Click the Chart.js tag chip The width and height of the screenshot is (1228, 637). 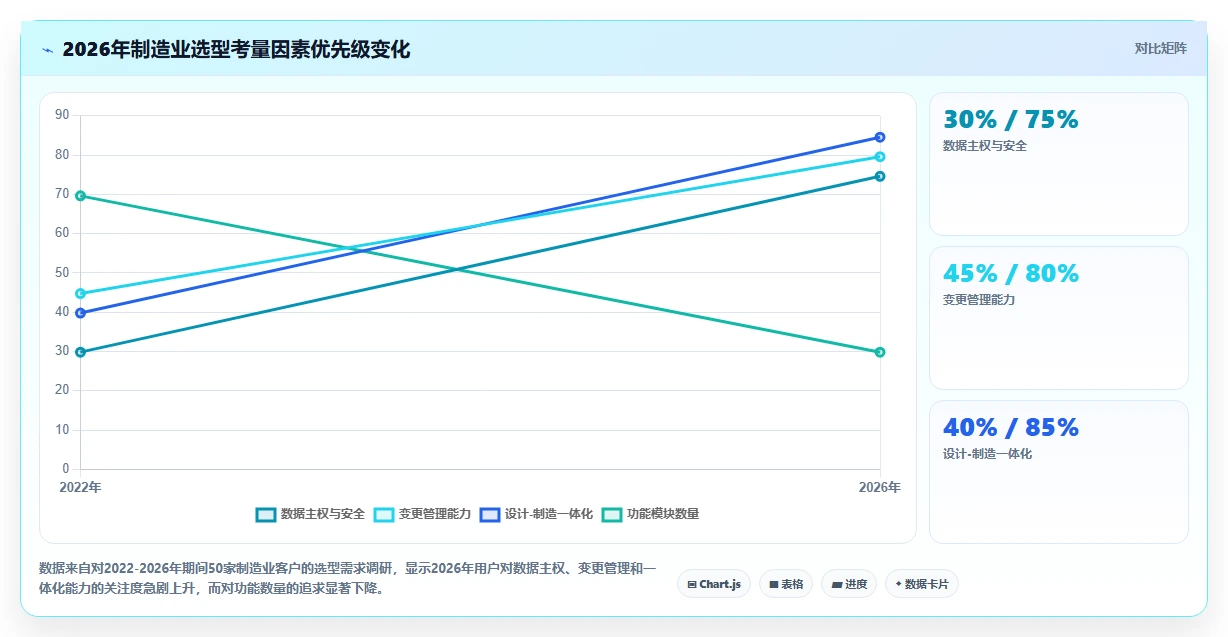click(x=714, y=584)
